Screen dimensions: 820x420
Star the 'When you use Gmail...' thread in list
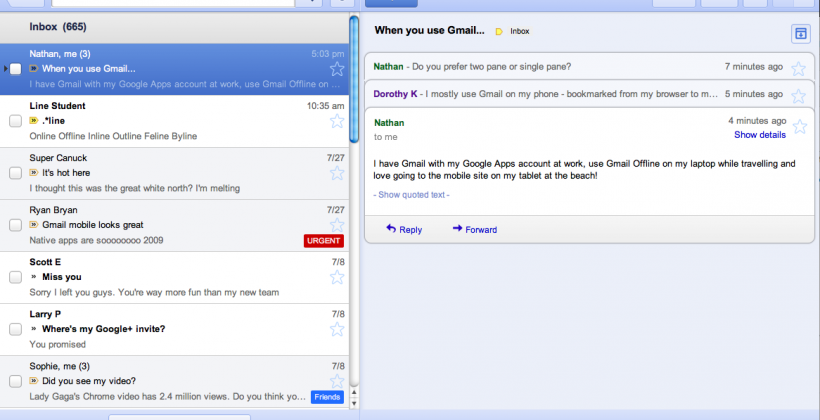coord(337,69)
